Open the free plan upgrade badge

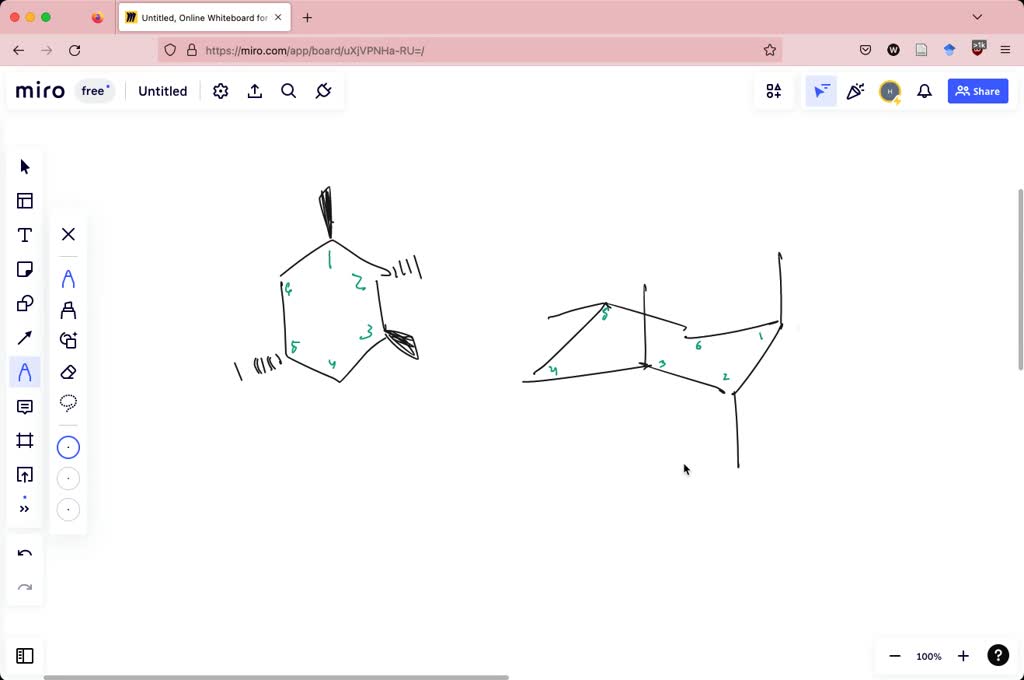[x=95, y=90]
